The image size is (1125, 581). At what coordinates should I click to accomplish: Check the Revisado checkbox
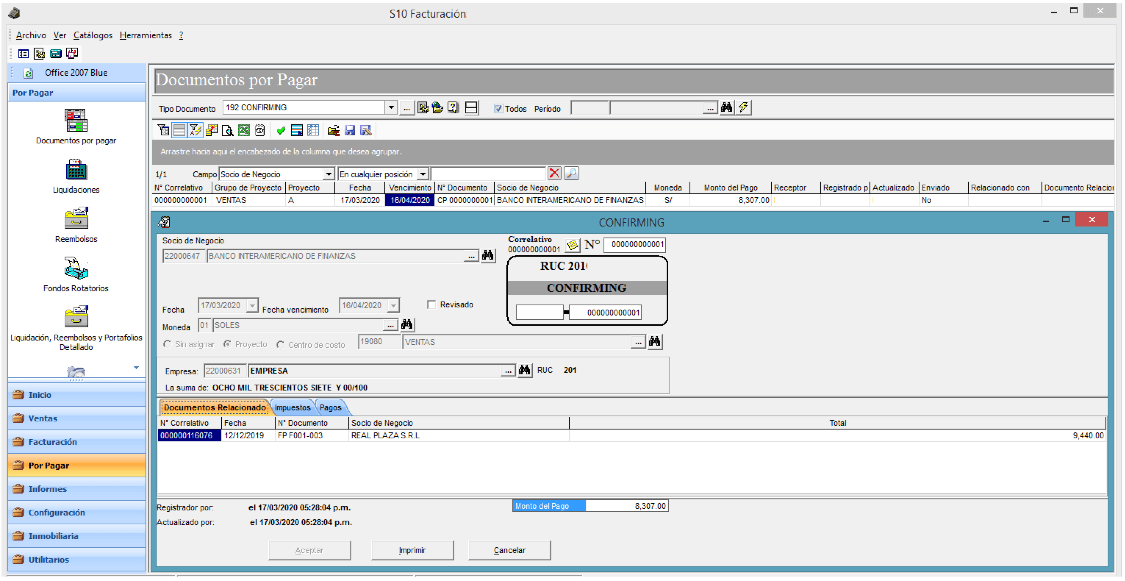pyautogui.click(x=431, y=305)
